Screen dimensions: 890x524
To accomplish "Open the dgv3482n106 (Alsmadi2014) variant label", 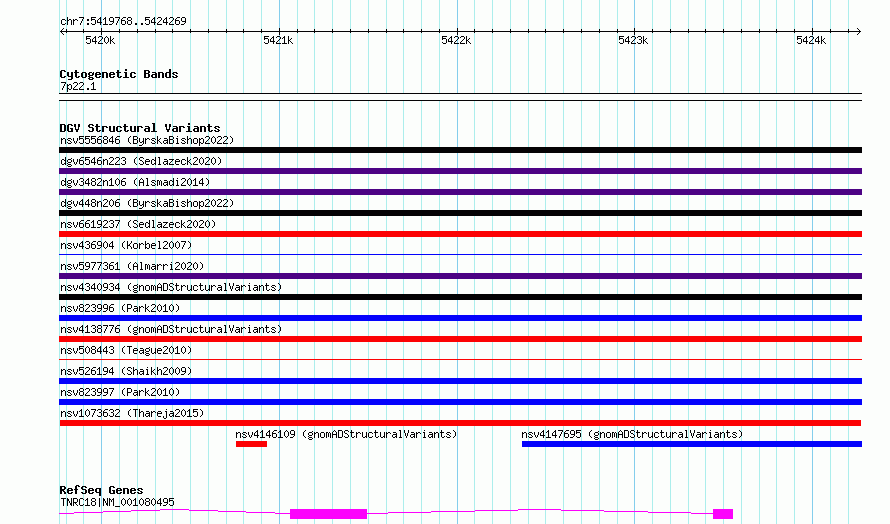I will (x=135, y=182).
